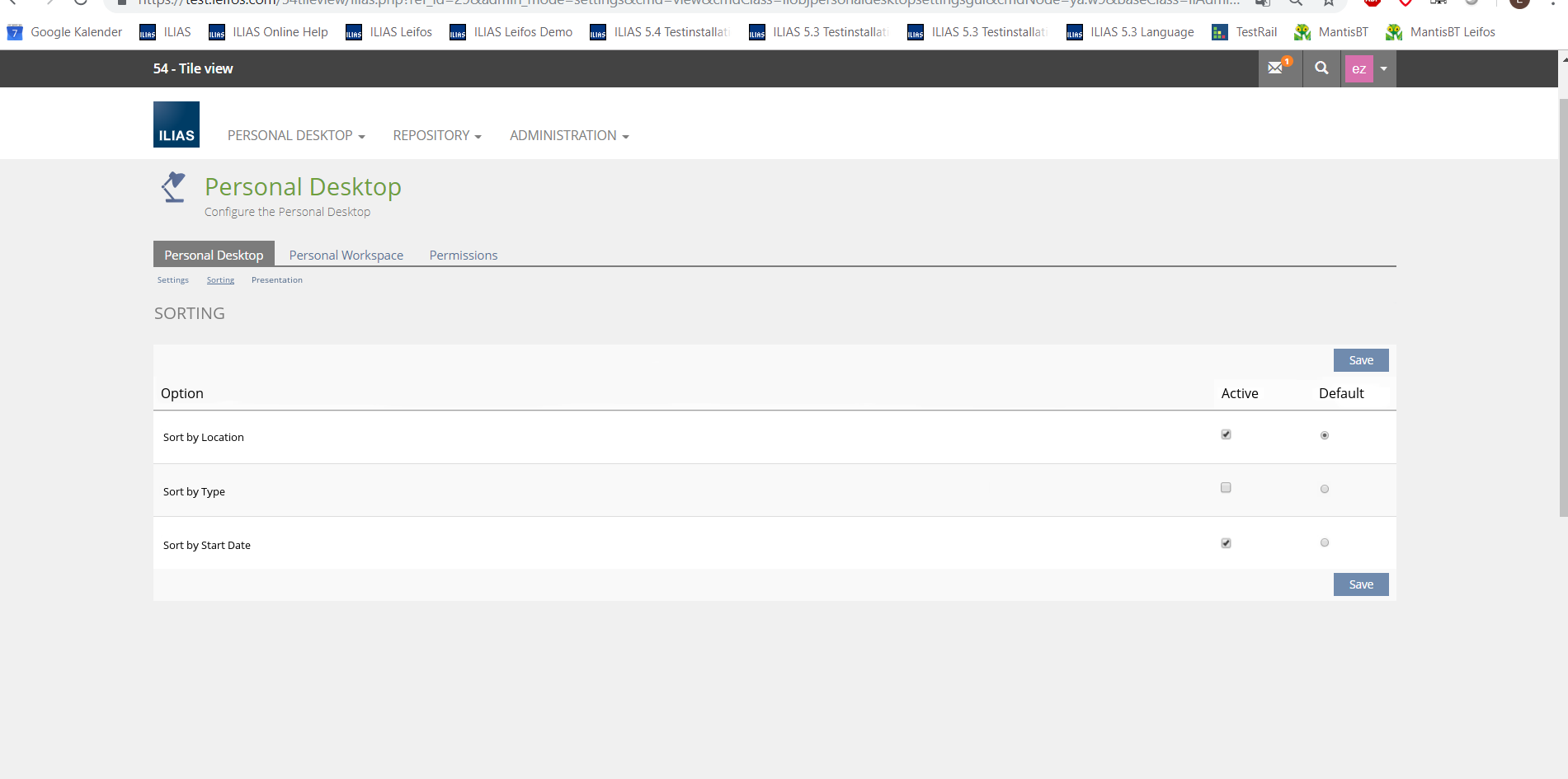Uncheck Active for Sort by Start Date
This screenshot has height=779, width=1568.
[x=1226, y=543]
